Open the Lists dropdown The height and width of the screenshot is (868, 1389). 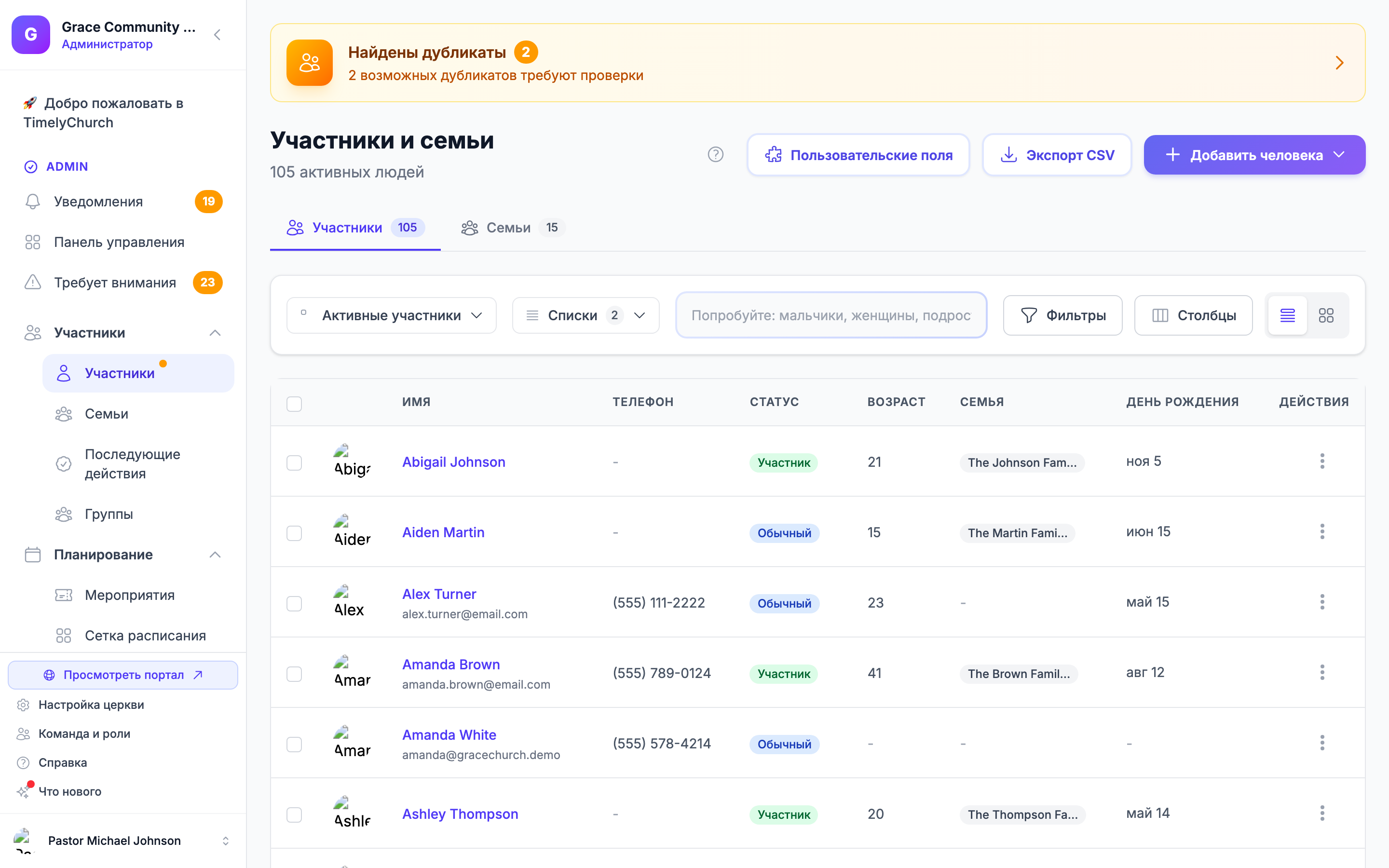pyautogui.click(x=586, y=315)
